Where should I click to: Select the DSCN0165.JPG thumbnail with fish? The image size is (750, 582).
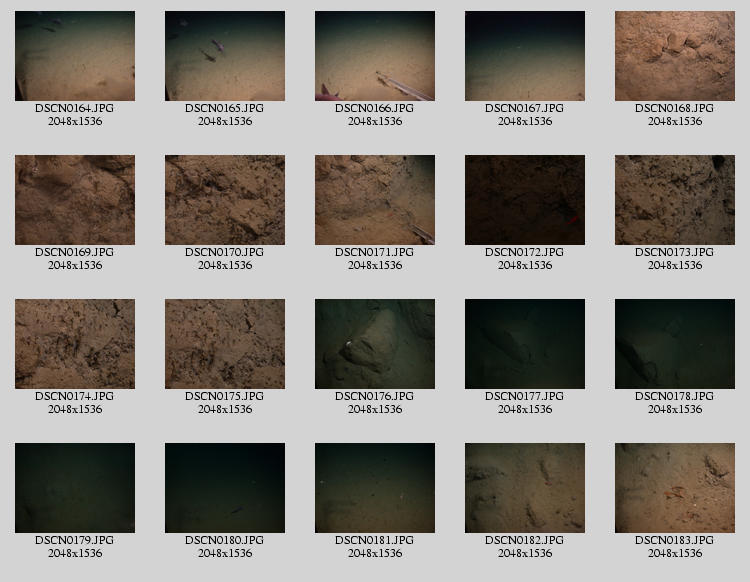[x=225, y=56]
